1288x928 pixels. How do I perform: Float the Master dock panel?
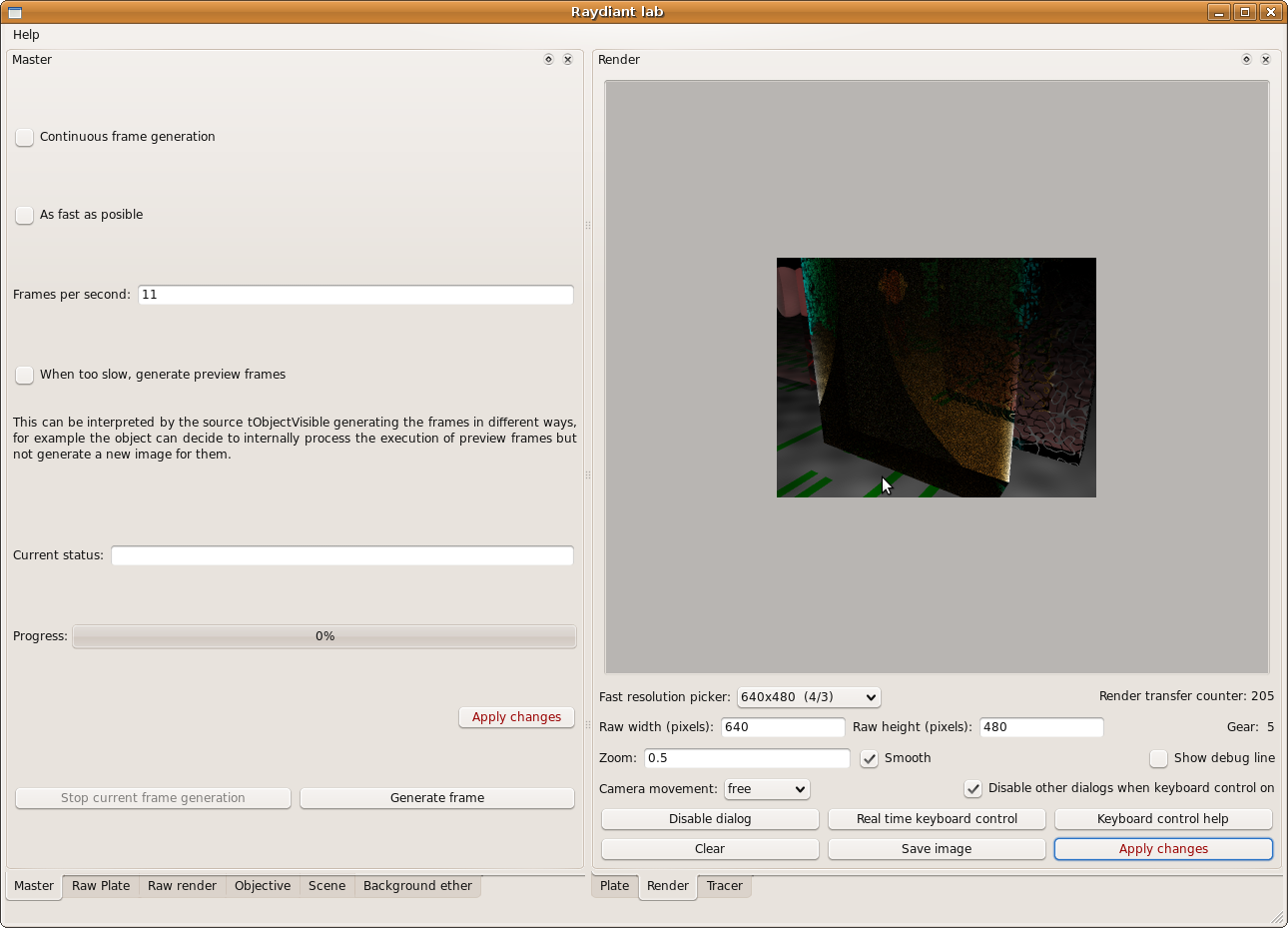point(548,60)
